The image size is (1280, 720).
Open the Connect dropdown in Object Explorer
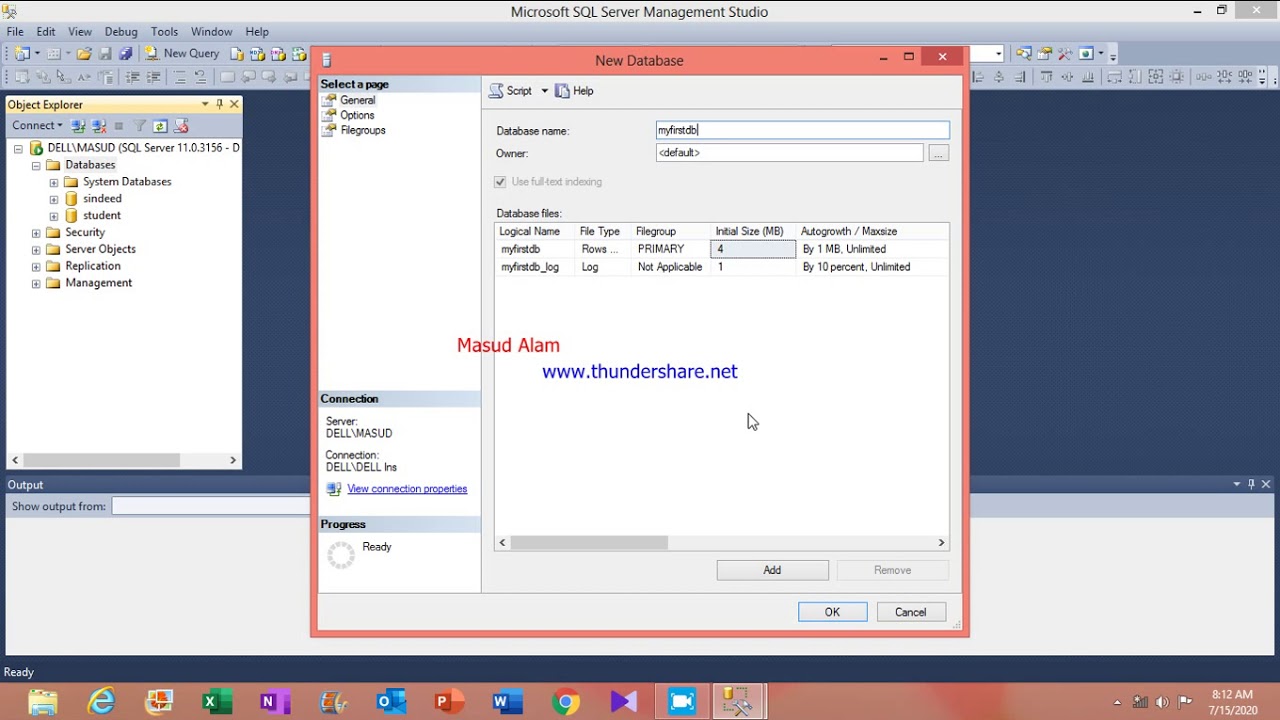pos(37,126)
